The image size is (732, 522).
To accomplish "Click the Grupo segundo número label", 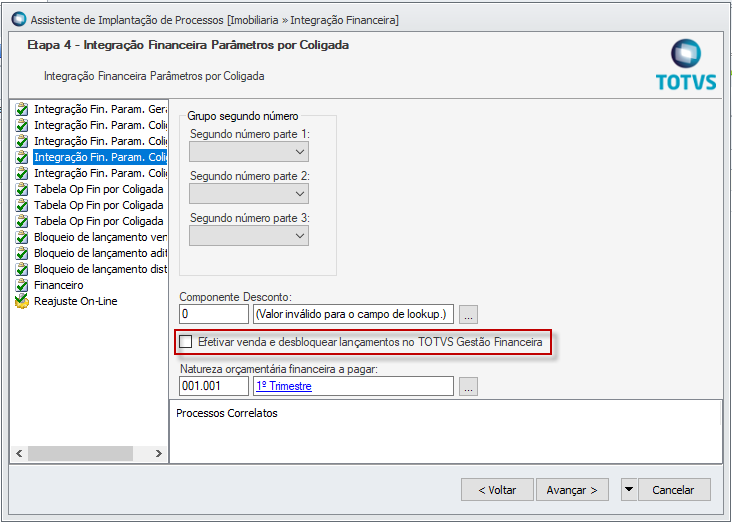I will (x=243, y=116).
